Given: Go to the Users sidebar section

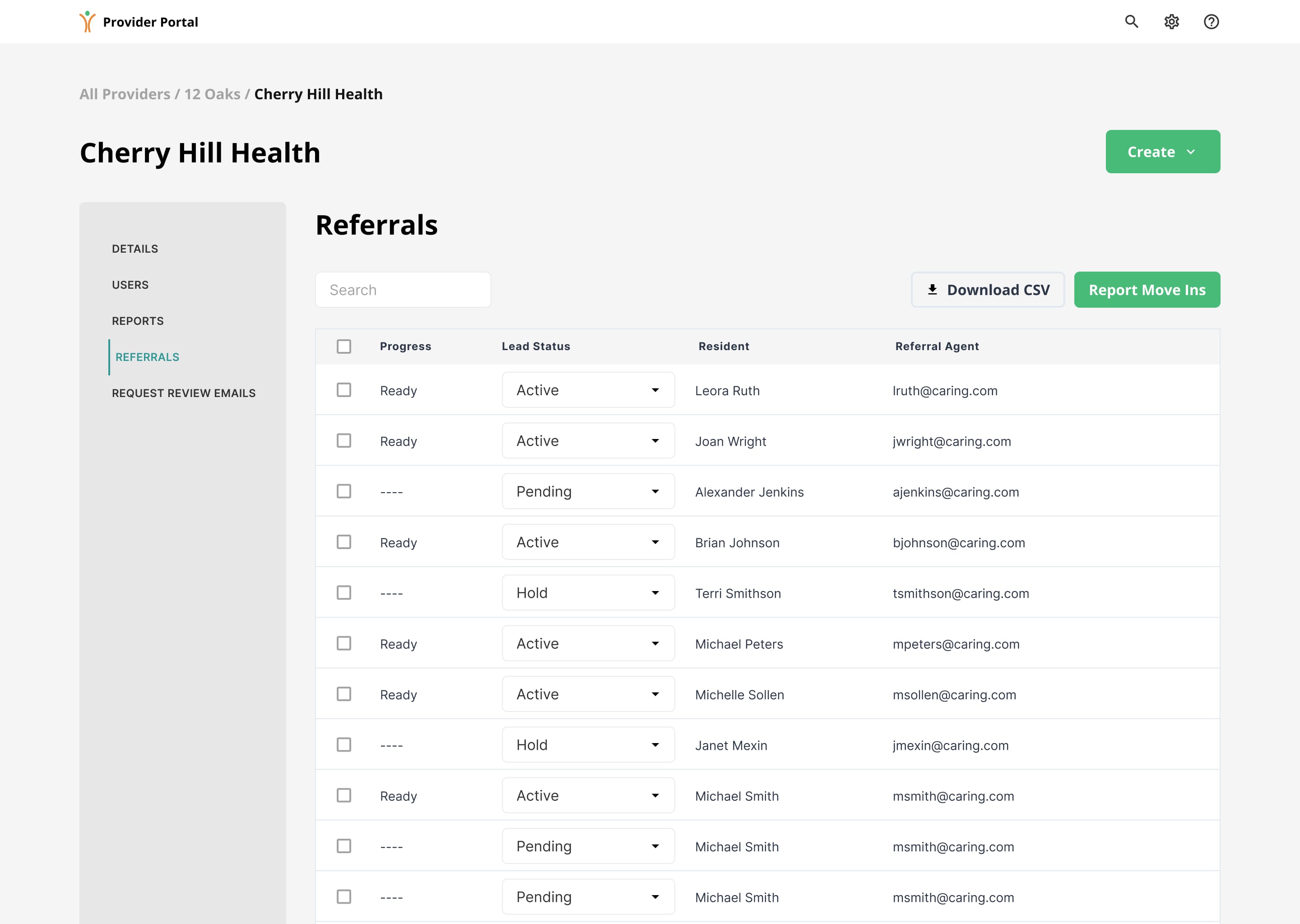Looking at the screenshot, I should tap(130, 285).
